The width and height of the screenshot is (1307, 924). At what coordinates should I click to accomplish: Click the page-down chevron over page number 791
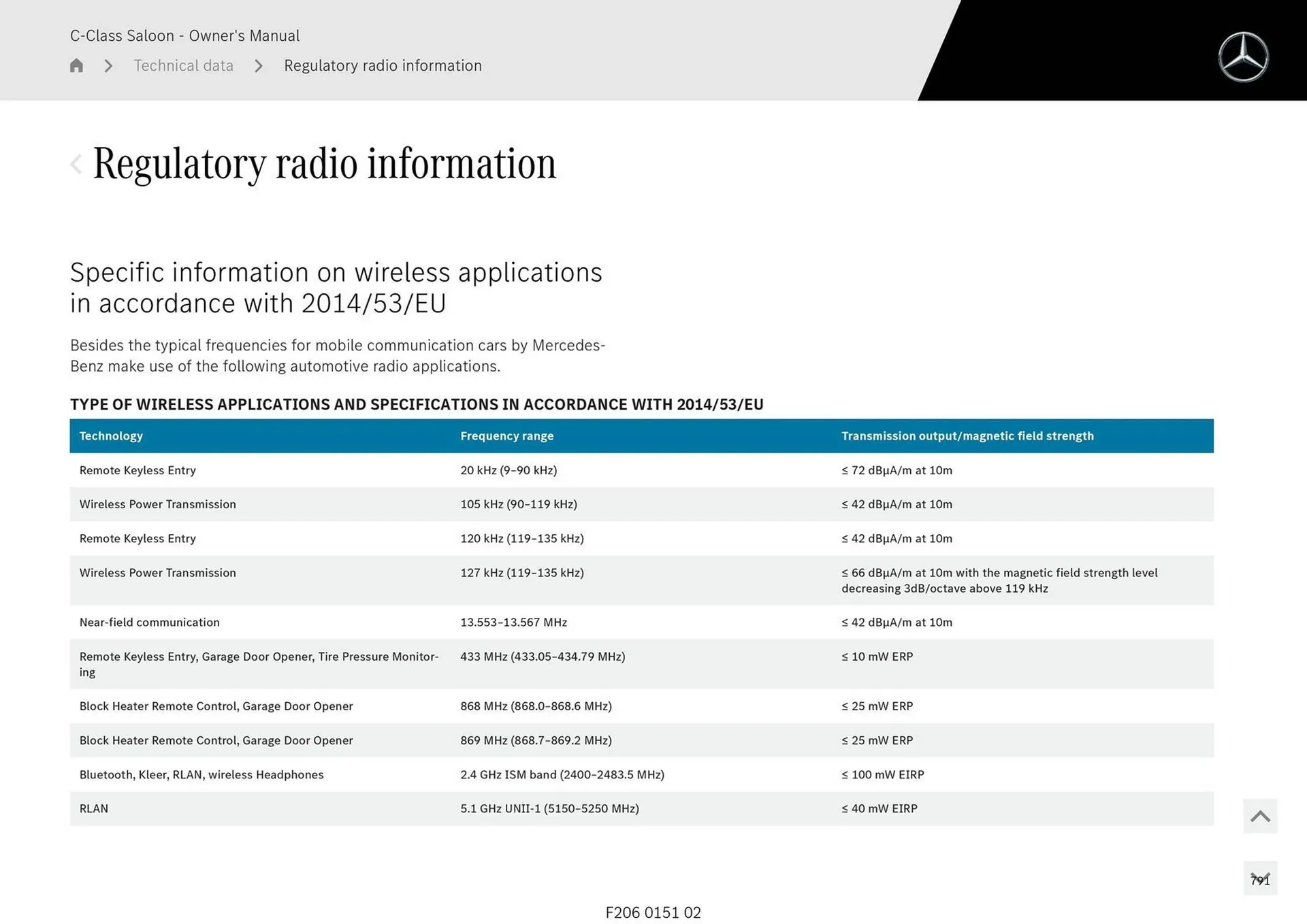click(x=1260, y=878)
